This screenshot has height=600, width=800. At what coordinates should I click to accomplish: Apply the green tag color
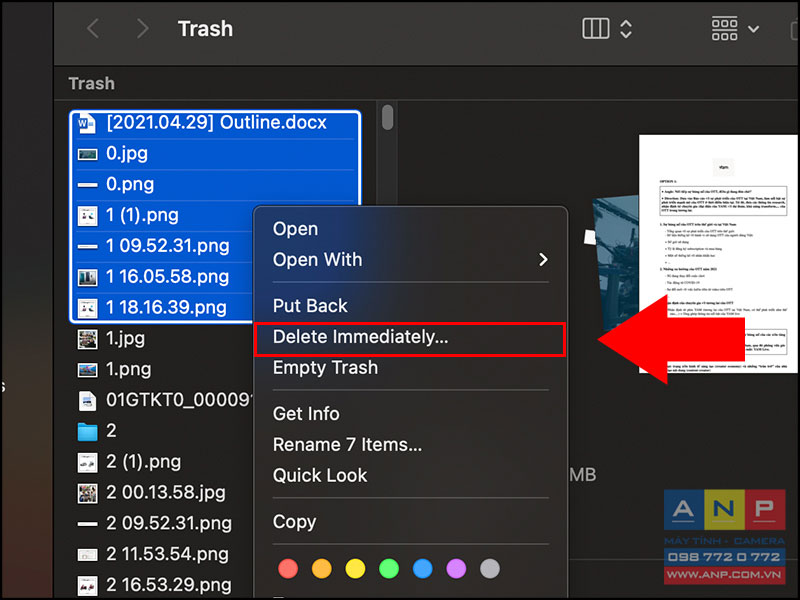point(389,569)
